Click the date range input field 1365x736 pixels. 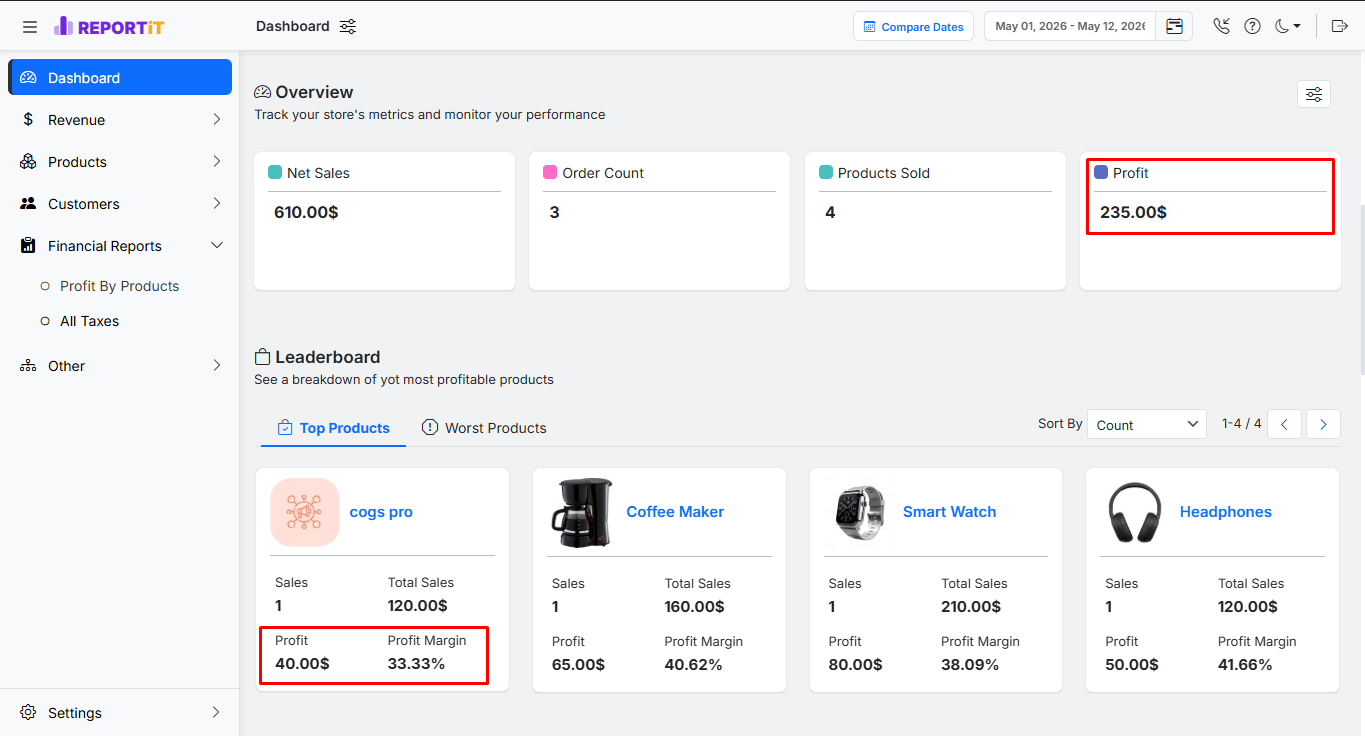point(1070,27)
